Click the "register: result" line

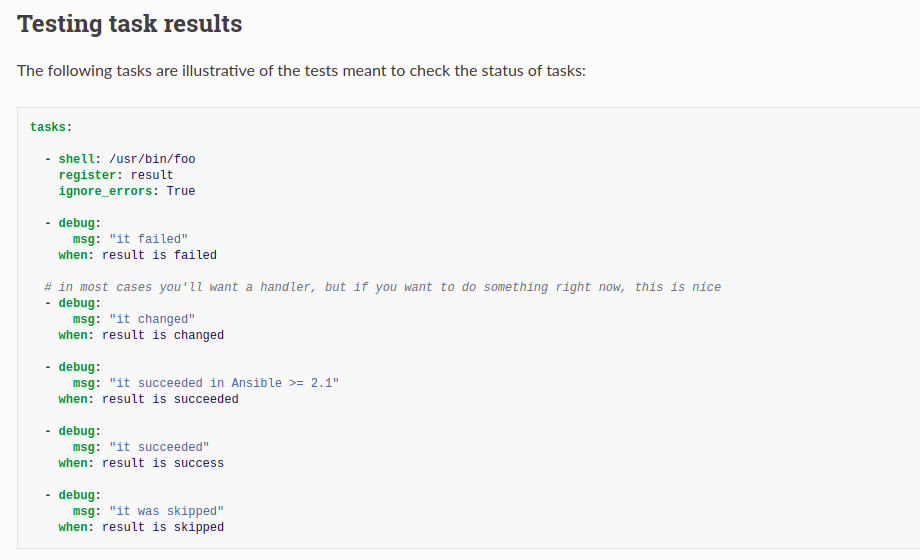pyautogui.click(x=116, y=175)
